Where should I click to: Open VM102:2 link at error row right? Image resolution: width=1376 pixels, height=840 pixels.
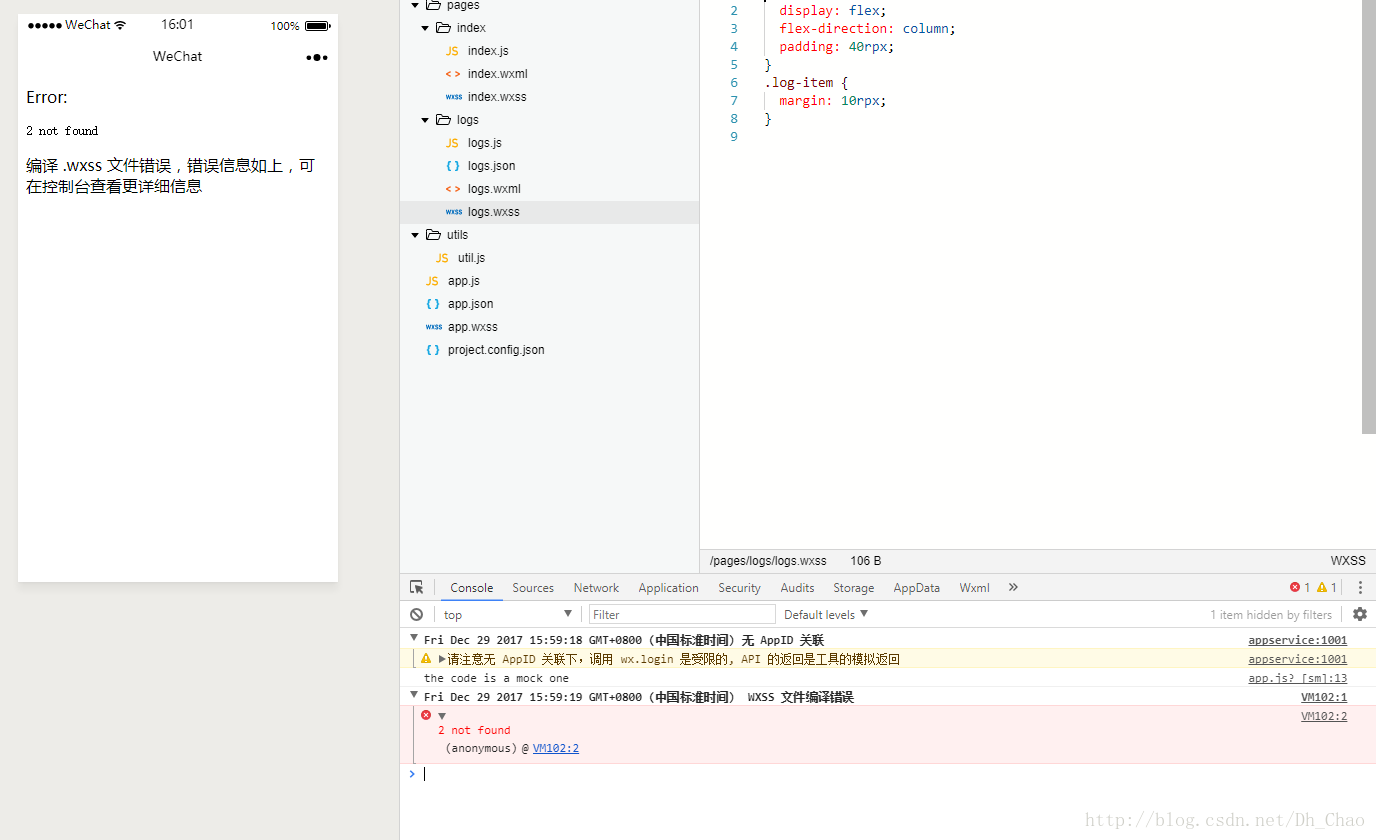coord(1324,716)
